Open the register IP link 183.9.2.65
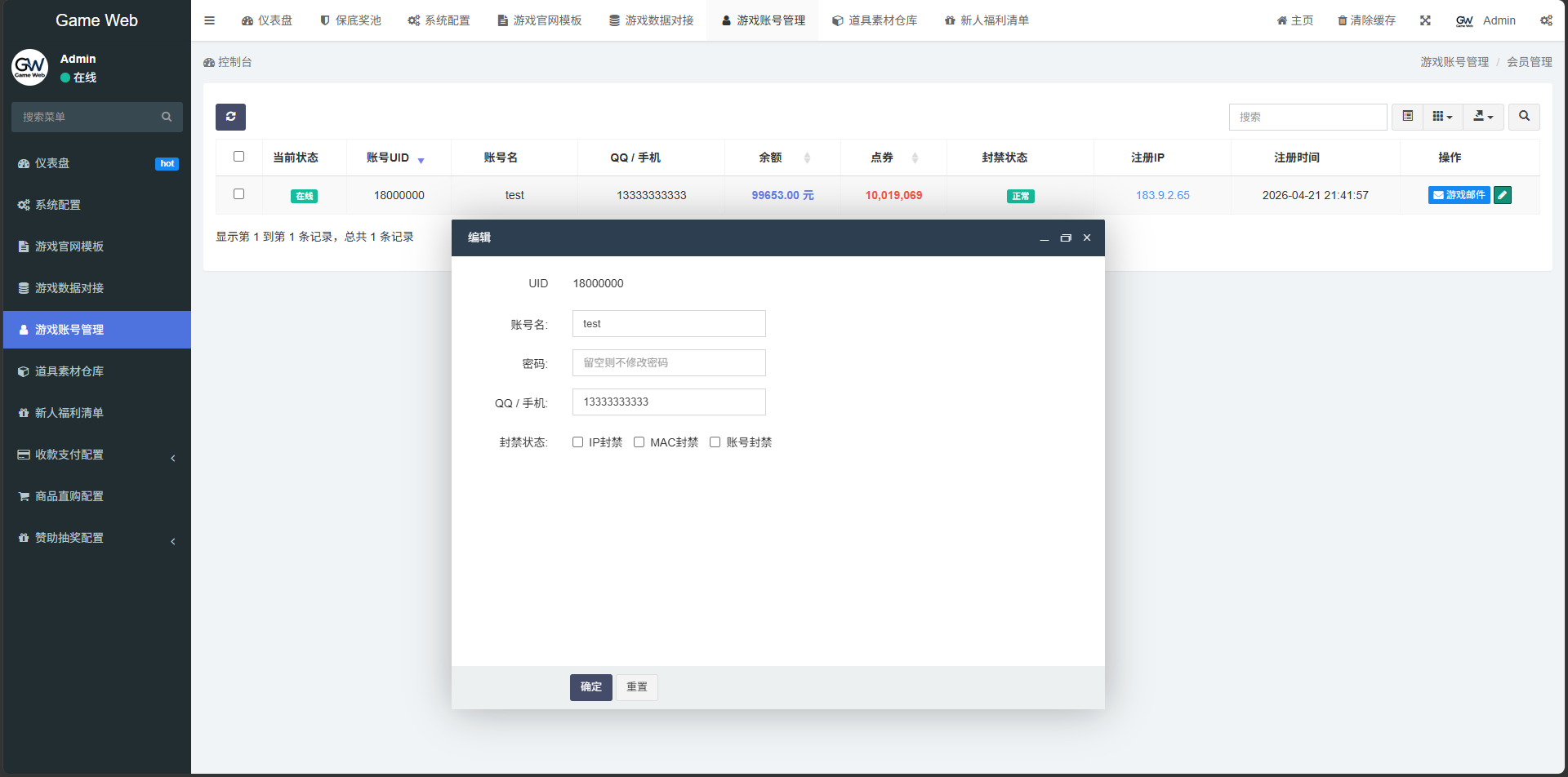The height and width of the screenshot is (777, 1568). point(1161,195)
